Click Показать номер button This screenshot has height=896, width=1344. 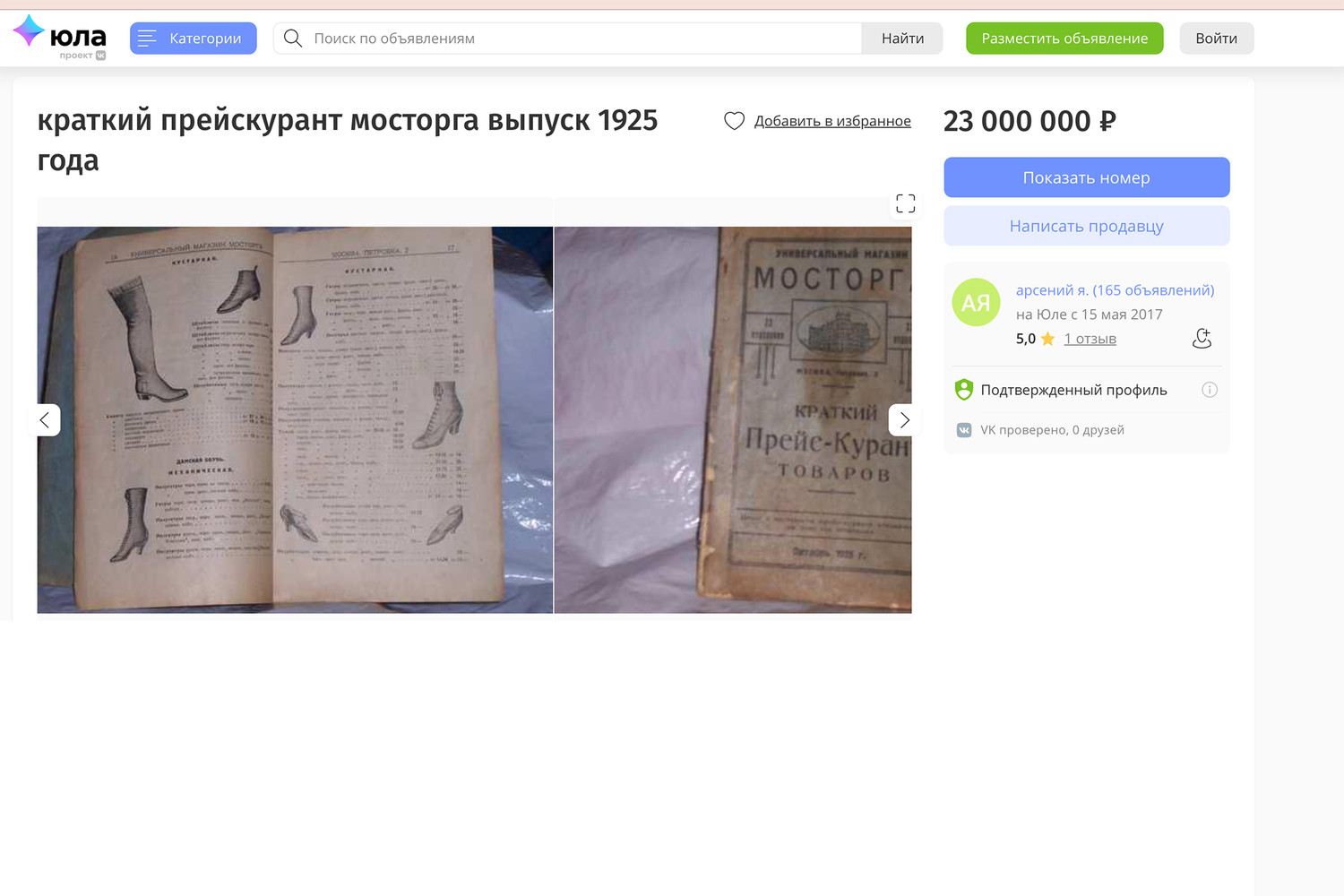[x=1087, y=177]
